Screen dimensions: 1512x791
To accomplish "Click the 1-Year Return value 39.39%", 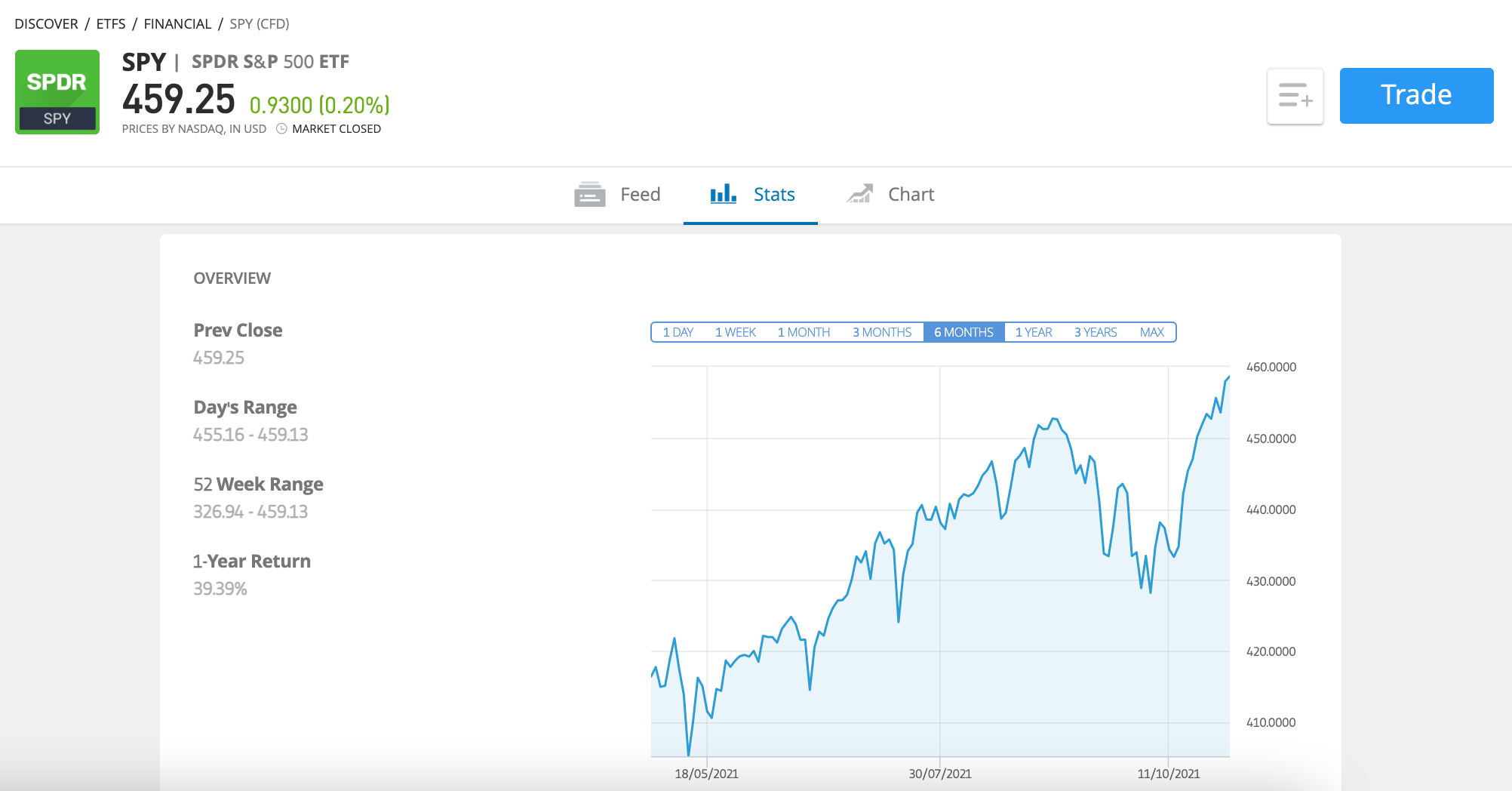I will 220,589.
